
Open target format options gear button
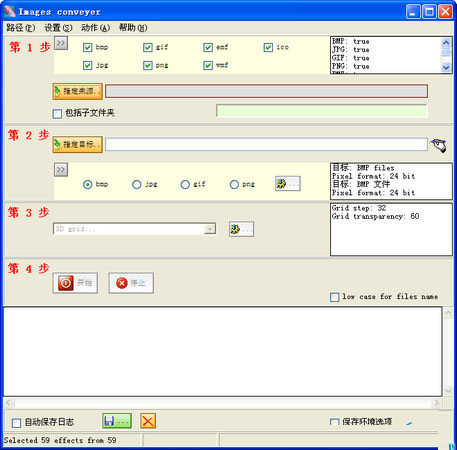pos(288,184)
